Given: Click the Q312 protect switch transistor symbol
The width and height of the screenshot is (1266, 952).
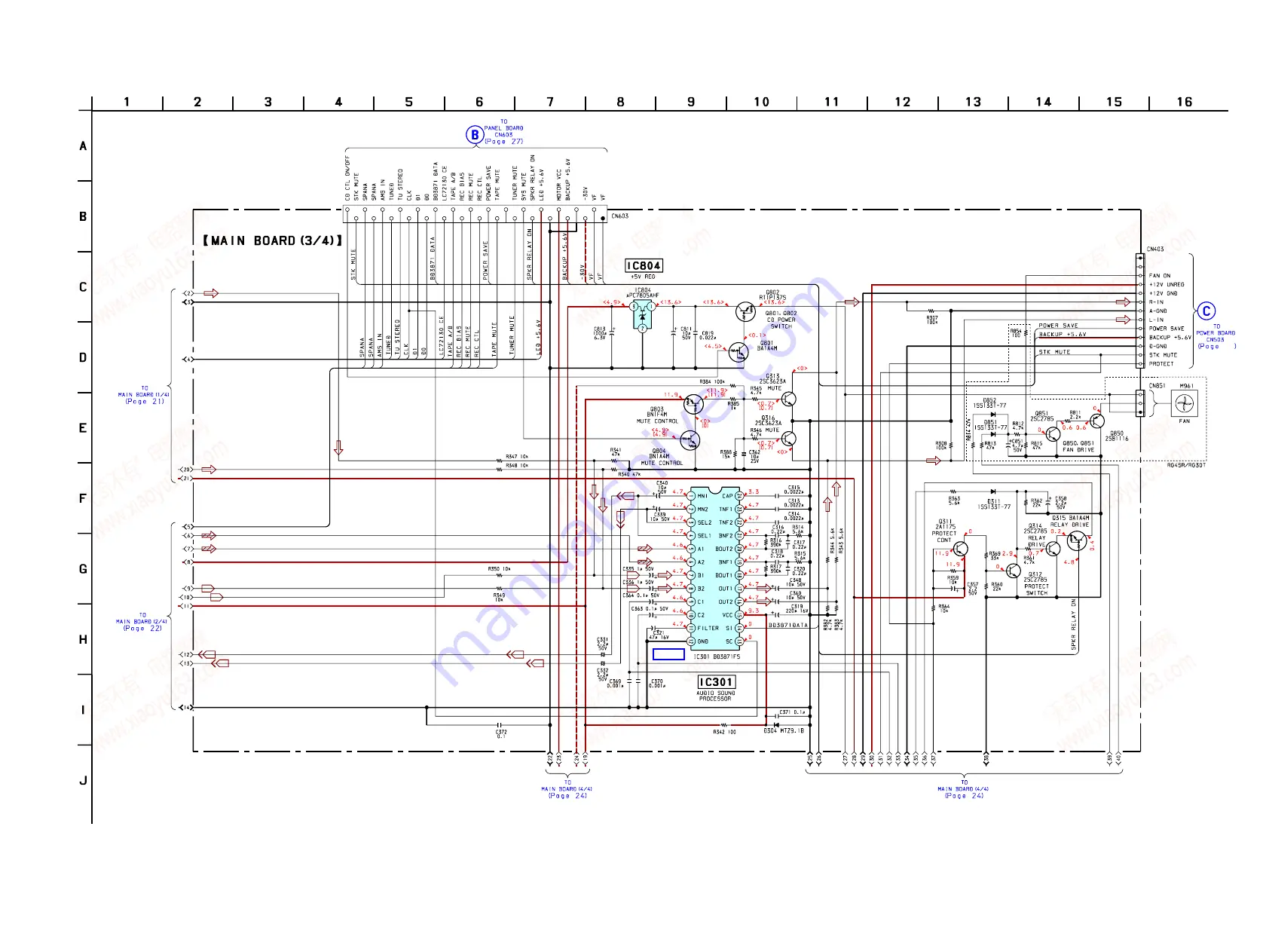Looking at the screenshot, I should 1014,571.
